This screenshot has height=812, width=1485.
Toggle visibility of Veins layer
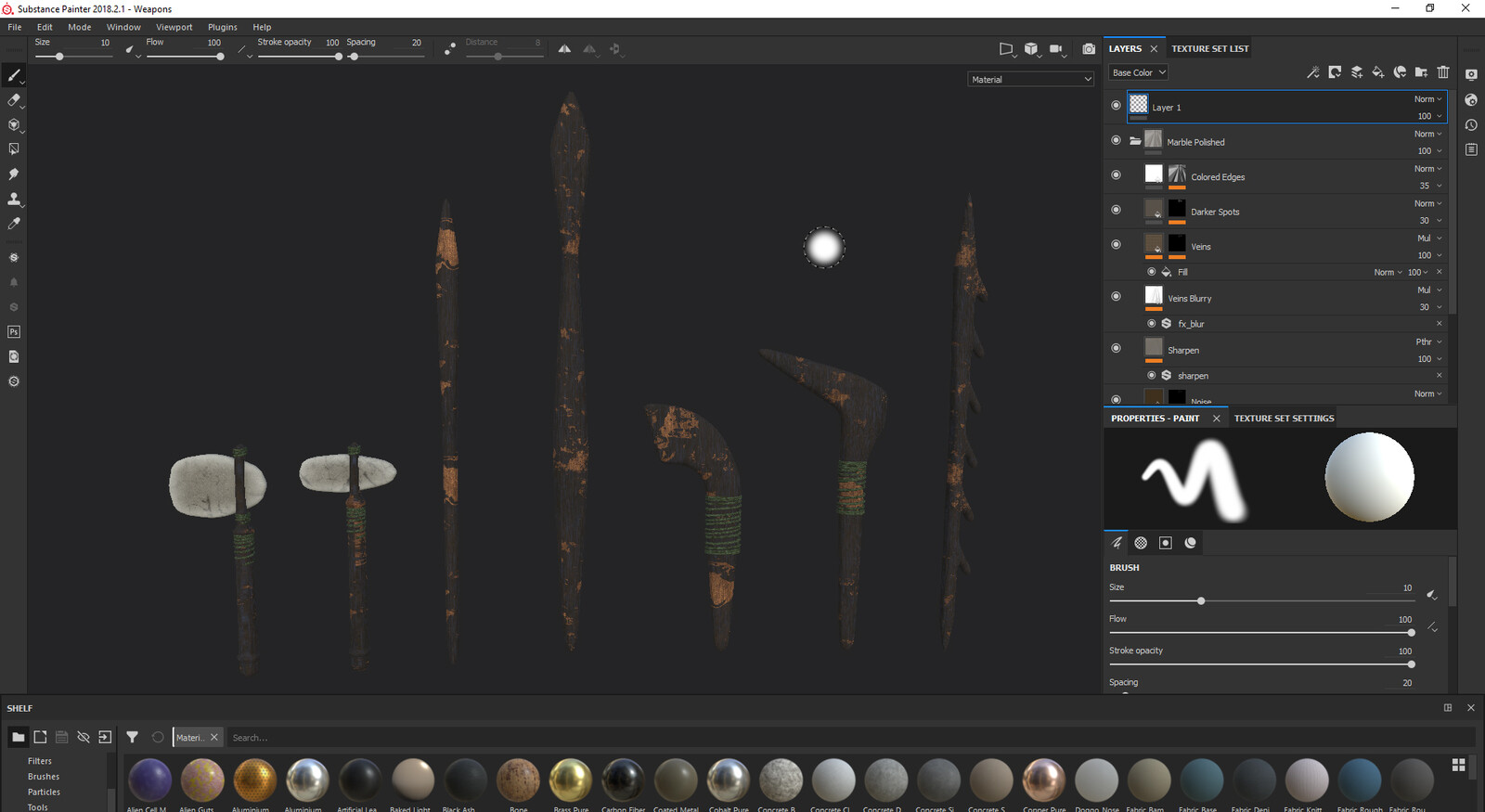(x=1116, y=244)
